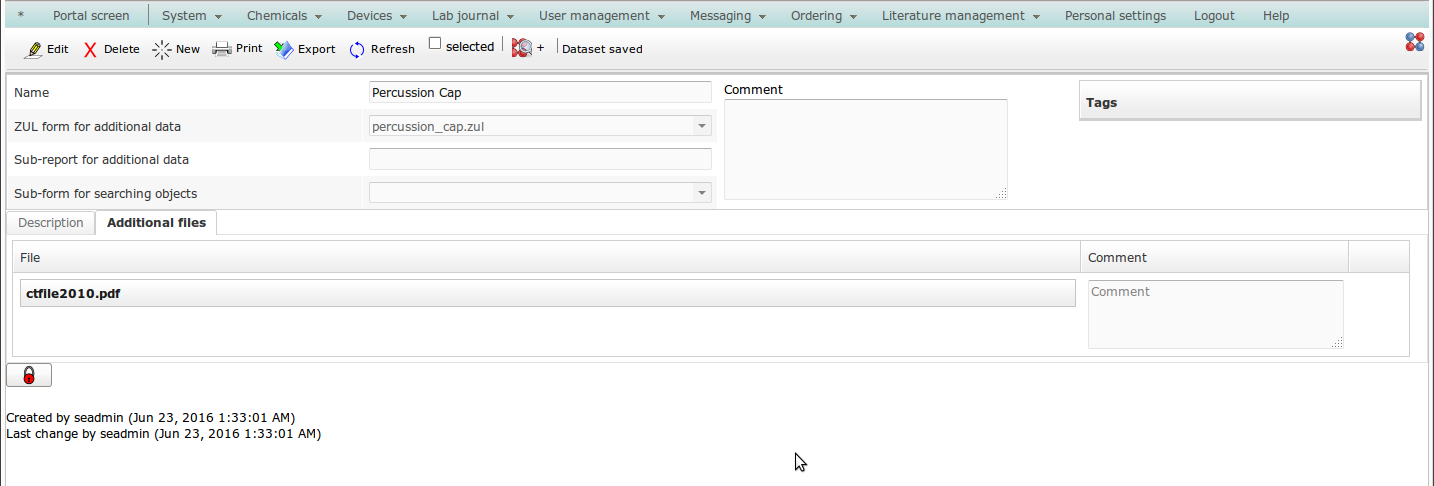The image size is (1434, 486).
Task: Click the Name input field
Action: pyautogui.click(x=540, y=92)
